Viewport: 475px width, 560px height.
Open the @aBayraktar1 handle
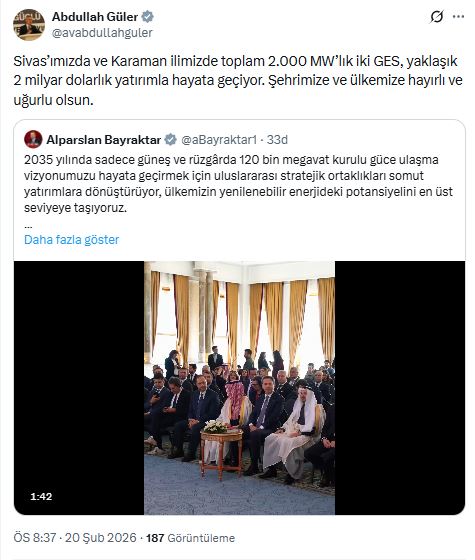(x=219, y=140)
